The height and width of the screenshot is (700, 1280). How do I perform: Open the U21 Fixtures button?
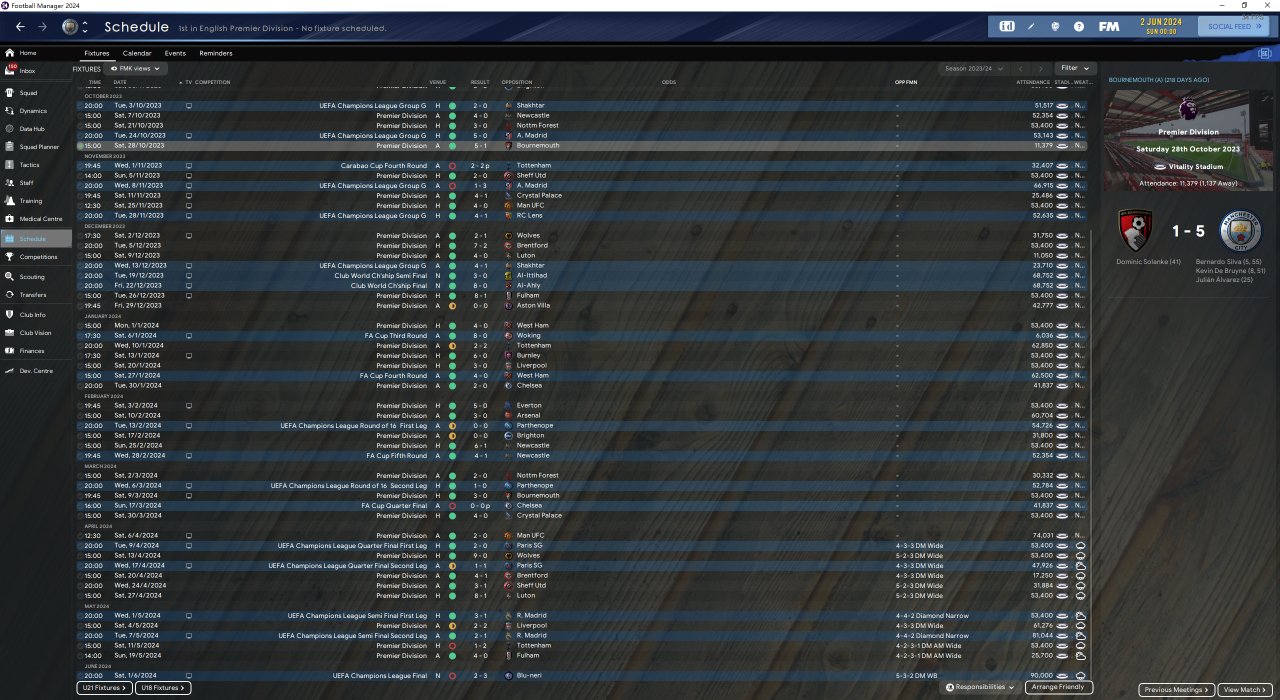point(104,688)
